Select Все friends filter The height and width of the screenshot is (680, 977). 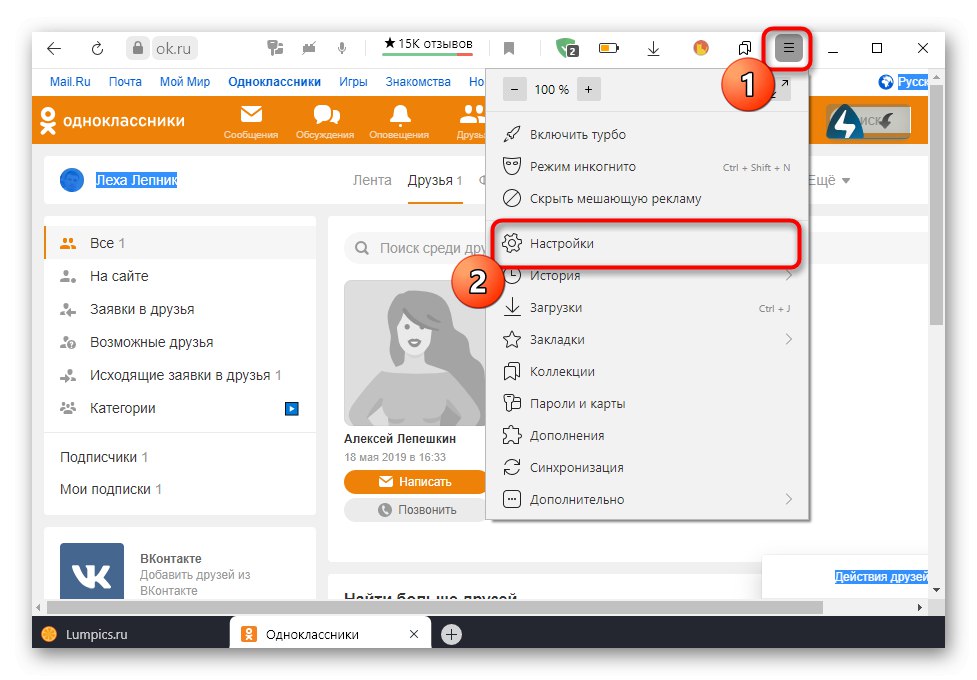point(180,243)
